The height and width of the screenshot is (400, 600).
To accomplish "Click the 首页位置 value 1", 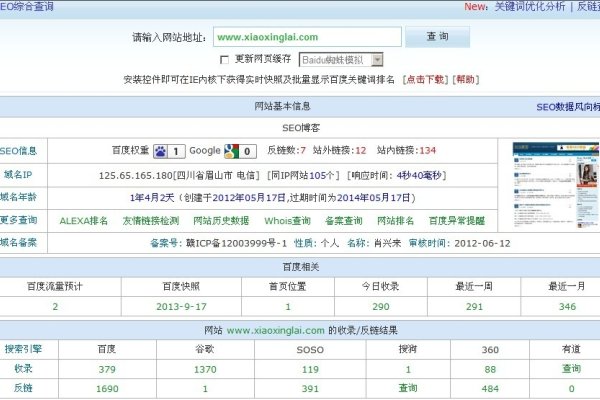I will coord(288,307).
